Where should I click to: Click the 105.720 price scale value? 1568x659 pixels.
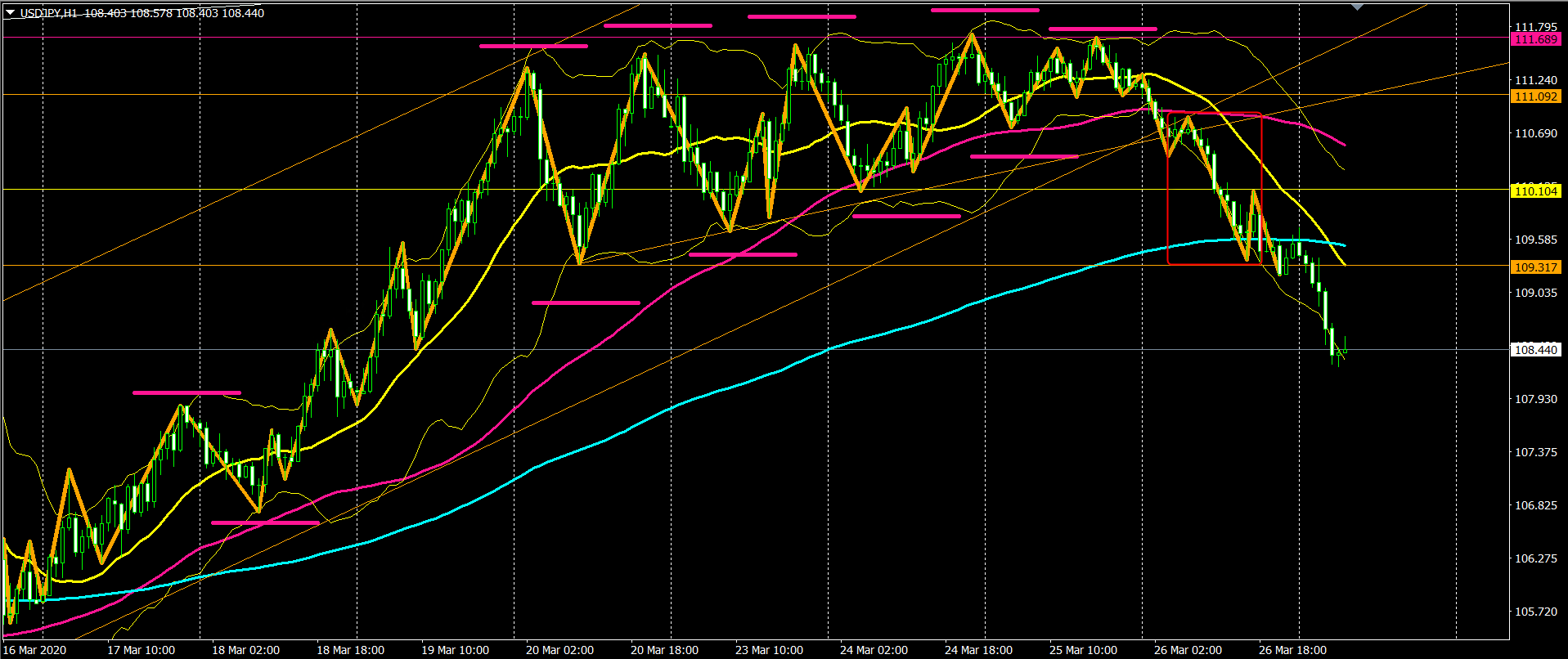tap(1536, 612)
